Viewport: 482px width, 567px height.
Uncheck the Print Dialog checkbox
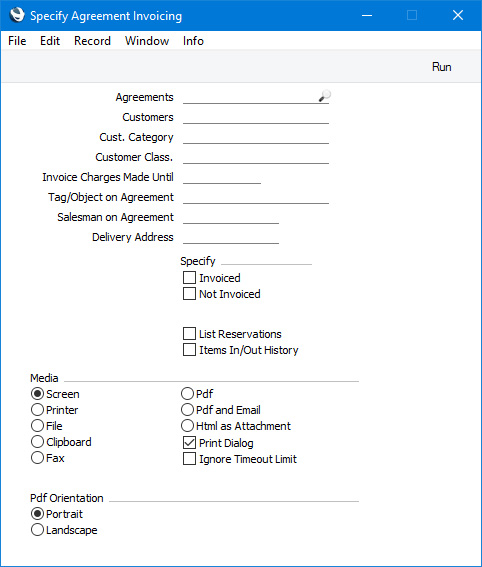[189, 443]
